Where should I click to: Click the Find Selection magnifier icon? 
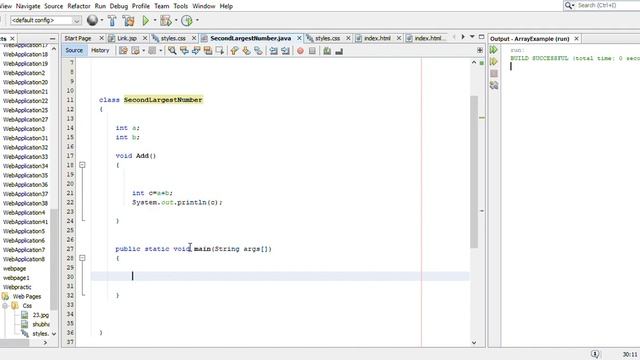point(172,51)
